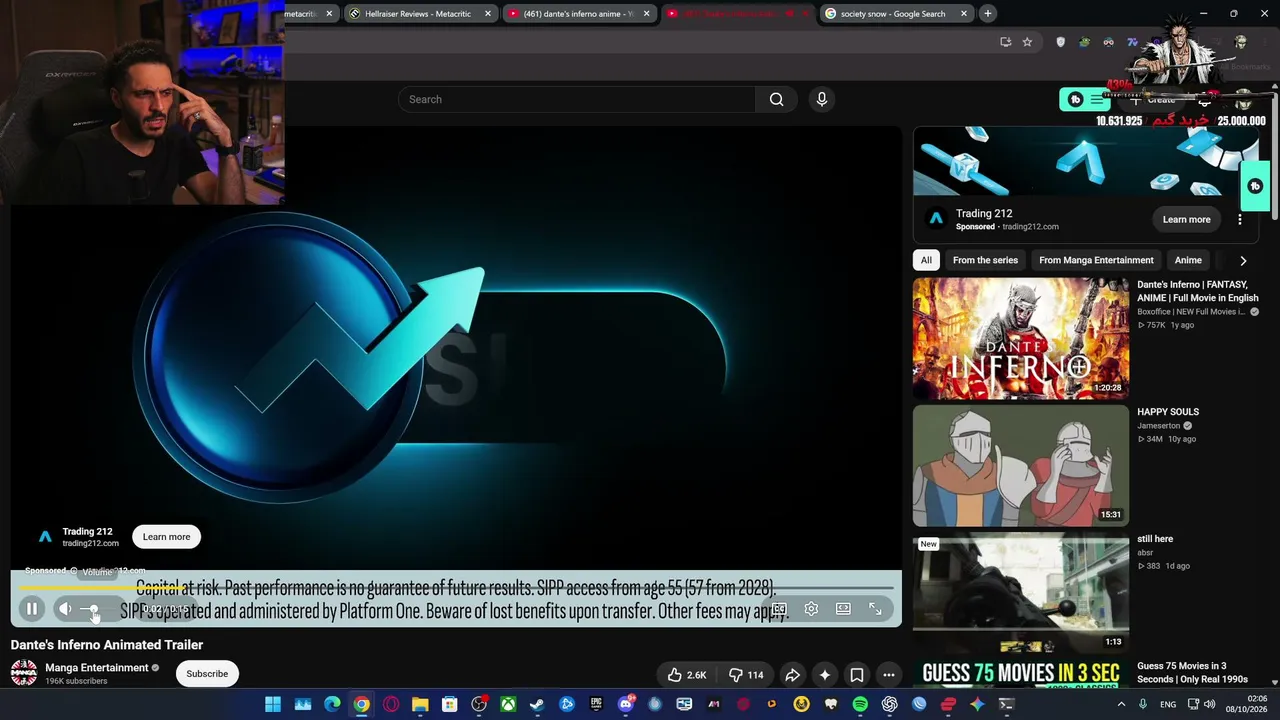Click the install app icon in the address bar
Screen dimensions: 1280x720
click(x=1005, y=42)
